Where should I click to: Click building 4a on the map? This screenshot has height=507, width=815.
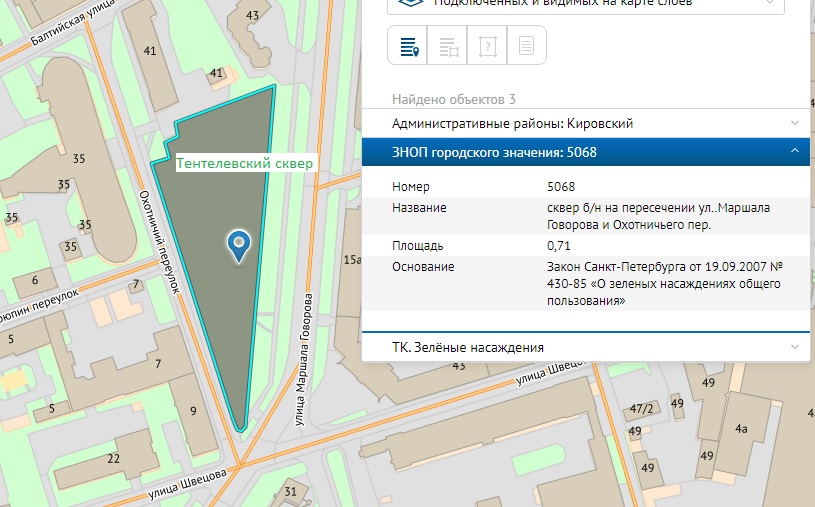point(741,428)
